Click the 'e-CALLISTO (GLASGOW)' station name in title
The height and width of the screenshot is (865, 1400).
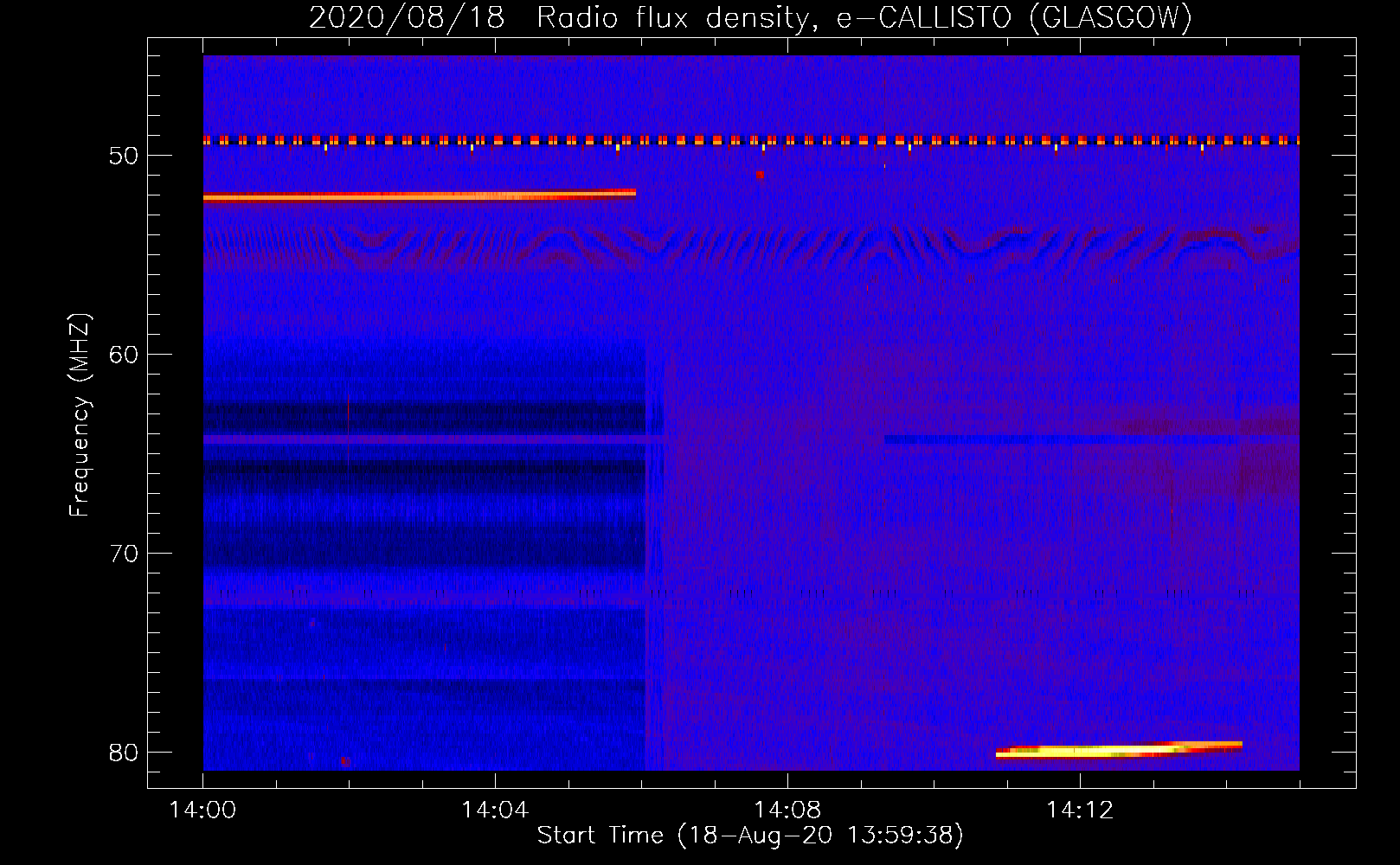click(x=1013, y=17)
